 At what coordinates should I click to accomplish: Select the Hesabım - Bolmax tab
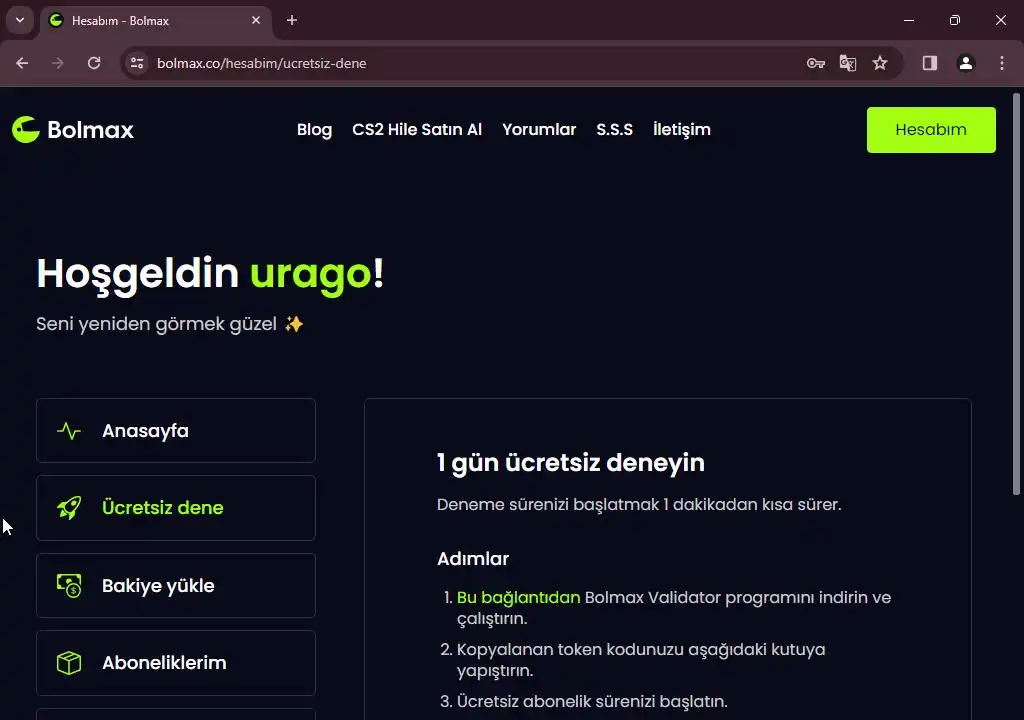156,20
